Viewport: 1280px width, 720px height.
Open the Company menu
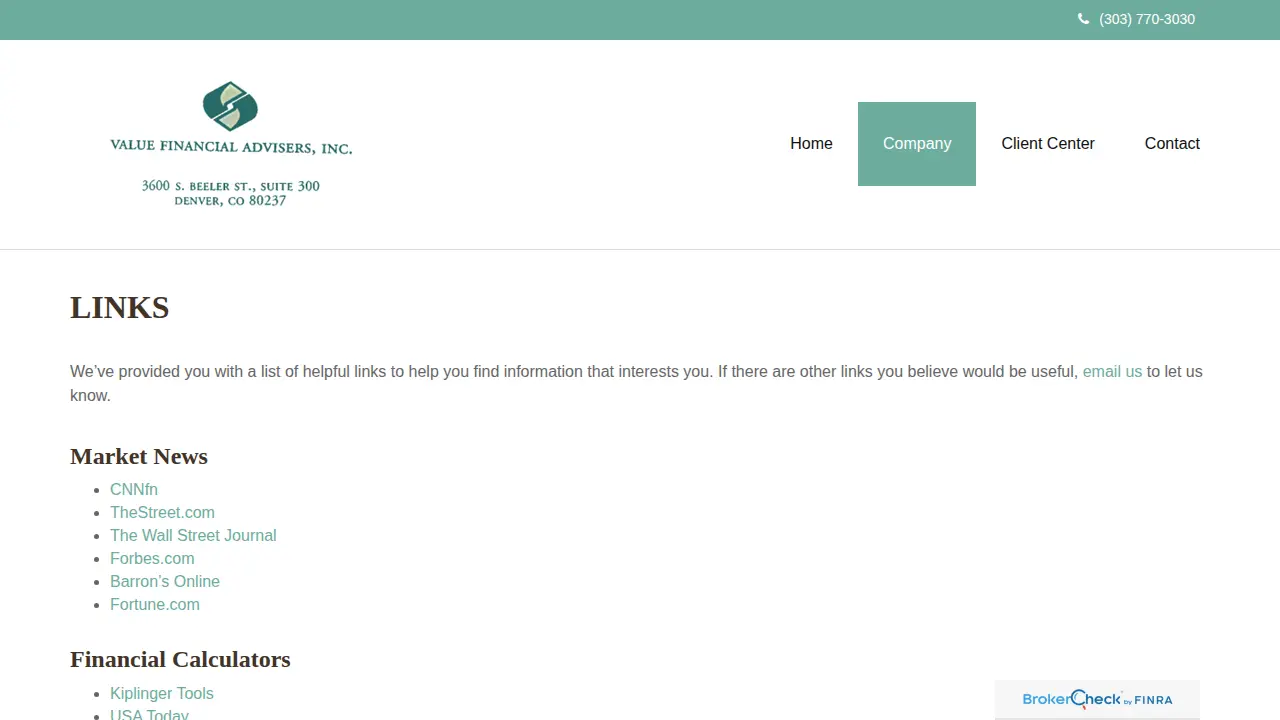(x=917, y=144)
